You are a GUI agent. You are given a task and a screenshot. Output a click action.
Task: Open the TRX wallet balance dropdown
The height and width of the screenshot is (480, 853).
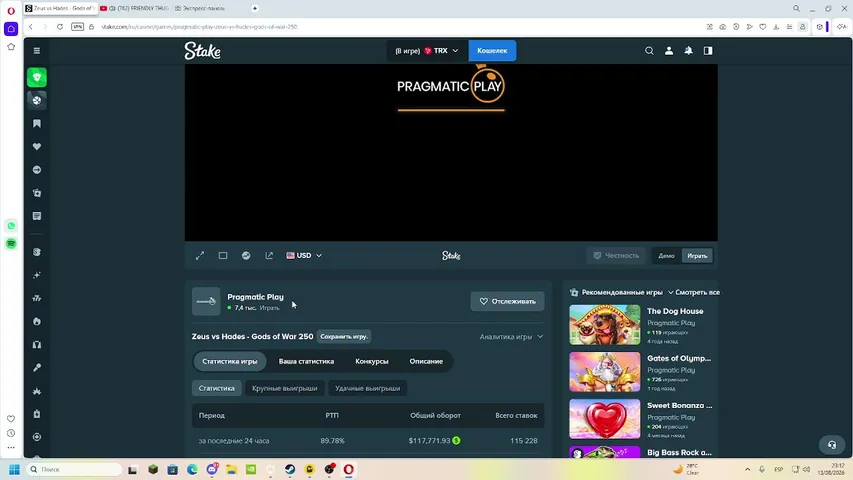426,51
